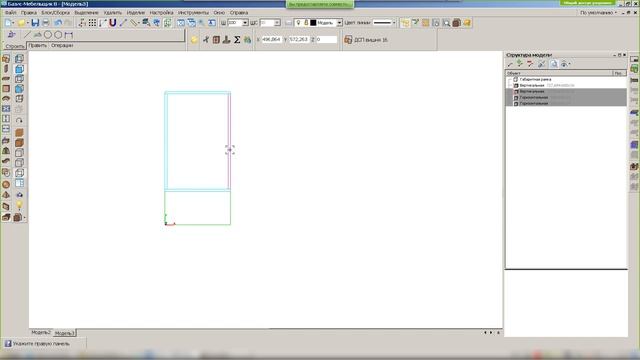Click the Z coordinate input field
The height and width of the screenshot is (360, 640).
click(x=327, y=40)
